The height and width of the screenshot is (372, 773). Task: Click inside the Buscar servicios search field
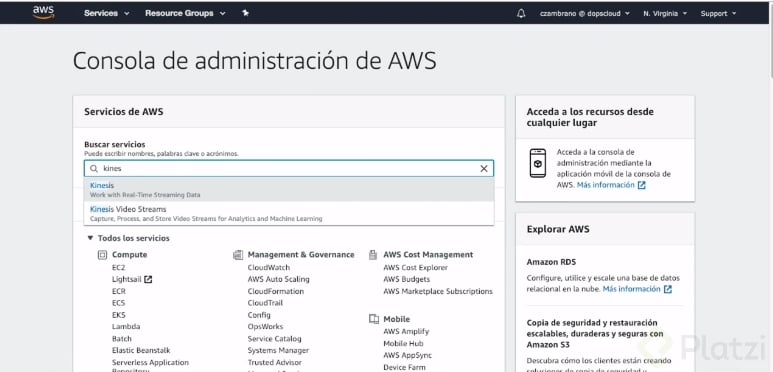pos(289,169)
